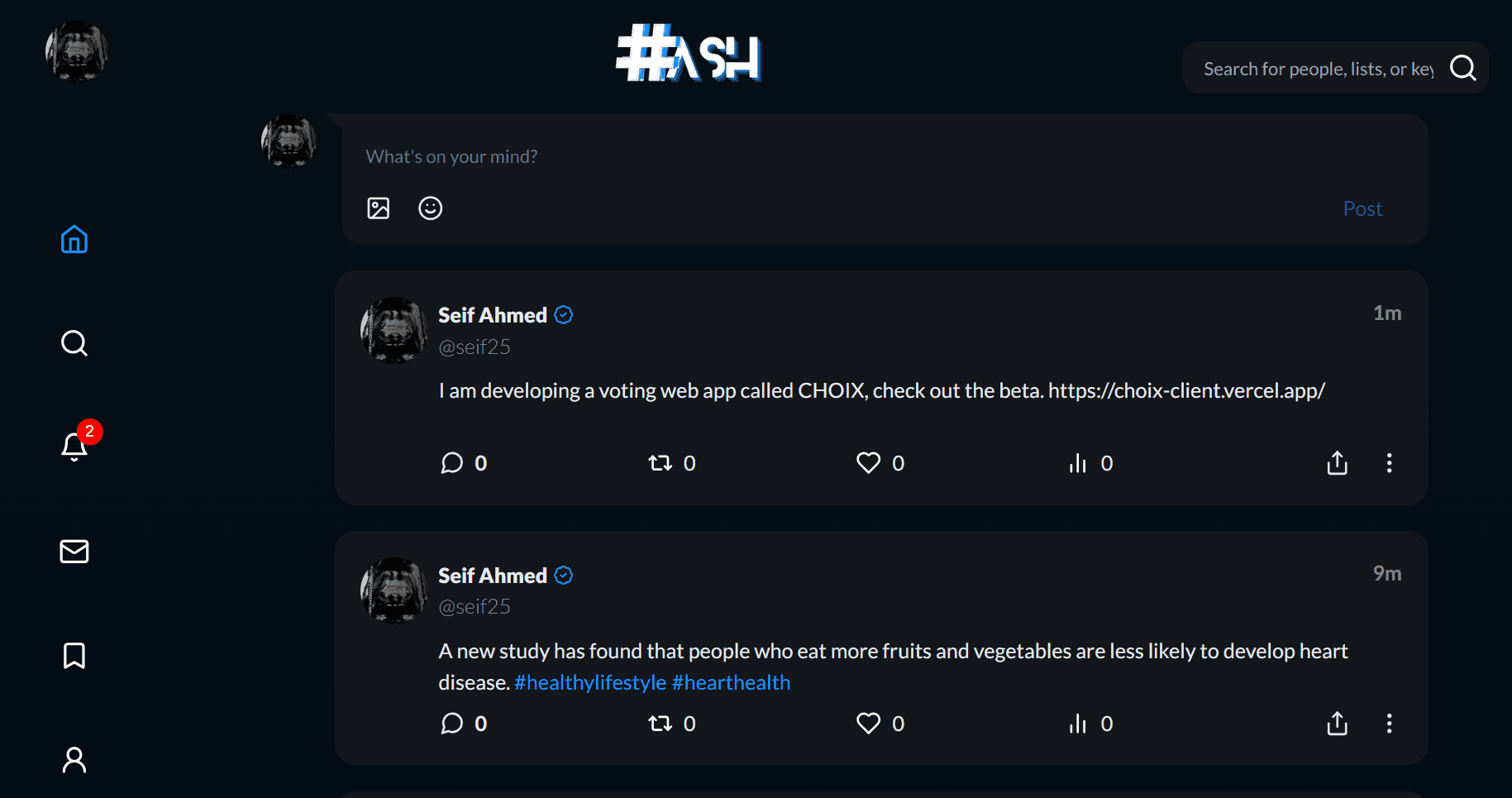This screenshot has height=798, width=1512.
Task: Repost the CHOIX voting app post
Action: [x=660, y=463]
